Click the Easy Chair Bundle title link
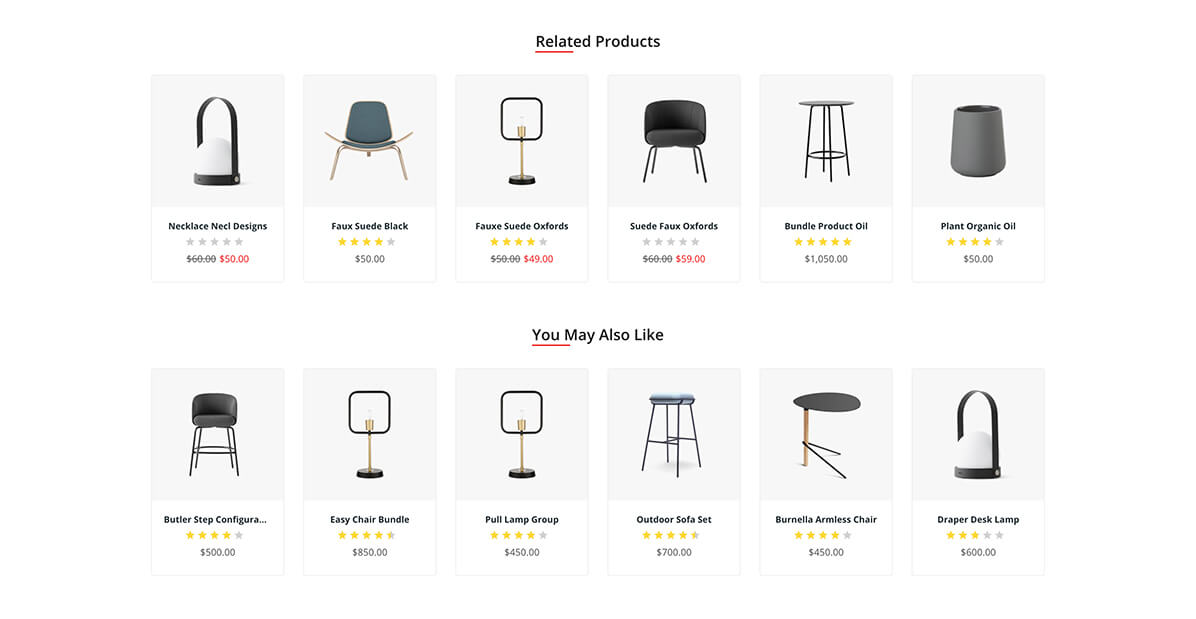The width and height of the screenshot is (1196, 619). click(369, 520)
